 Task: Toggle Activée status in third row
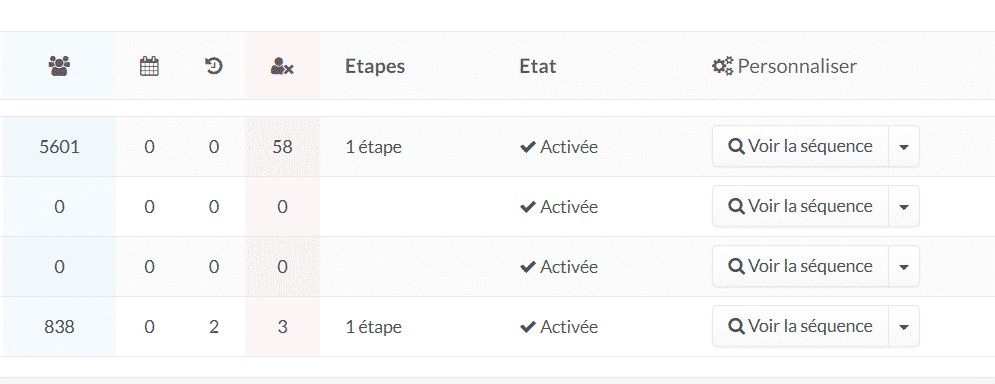[558, 267]
